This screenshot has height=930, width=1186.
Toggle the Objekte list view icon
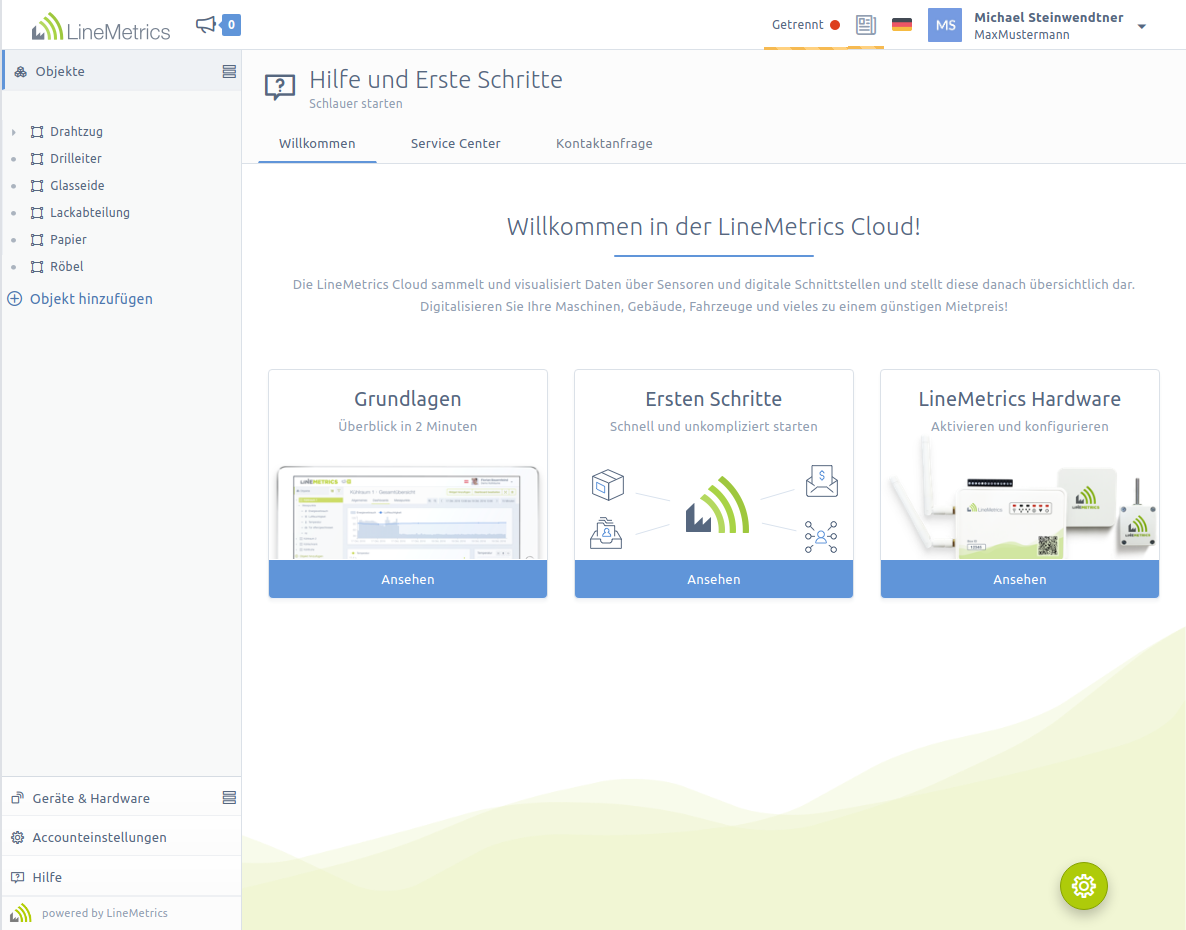(x=229, y=72)
